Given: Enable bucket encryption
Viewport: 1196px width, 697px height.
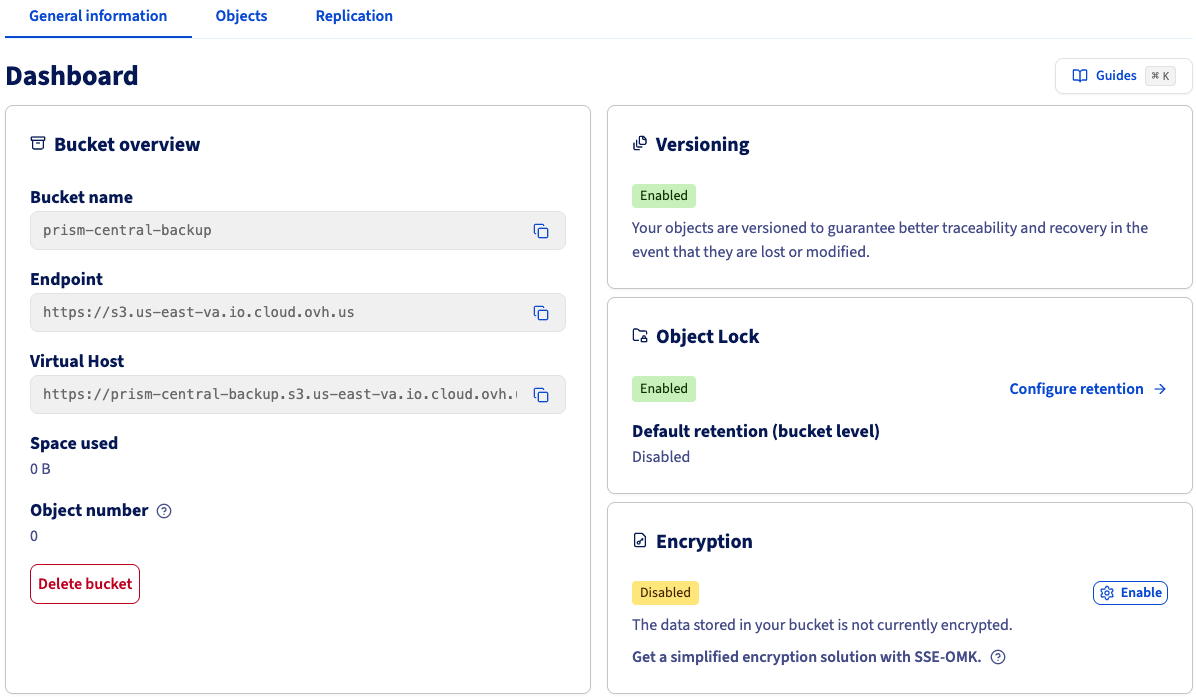Looking at the screenshot, I should click(x=1130, y=593).
